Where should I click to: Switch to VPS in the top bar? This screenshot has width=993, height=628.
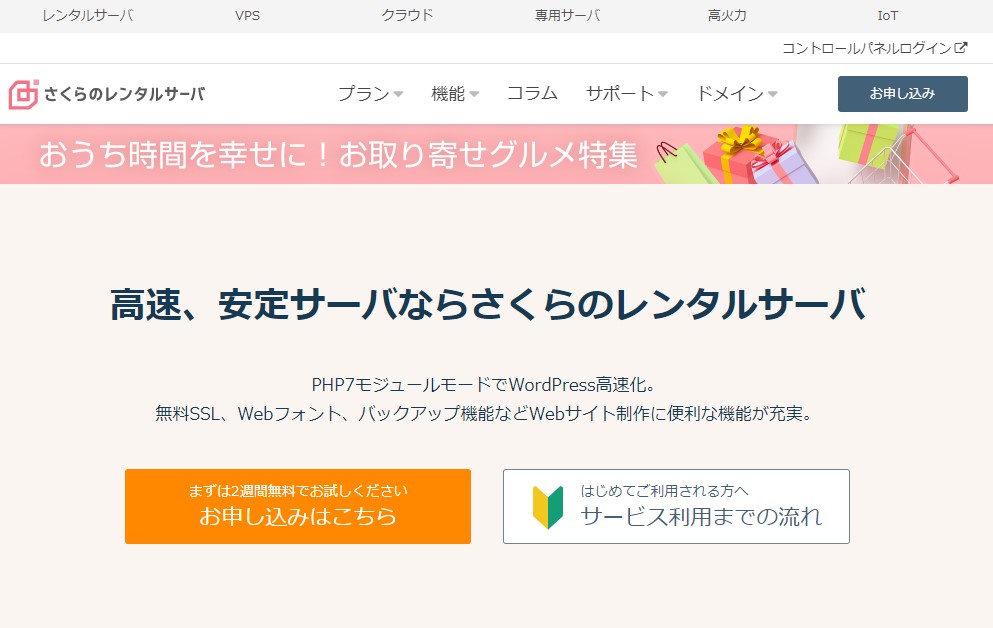247,16
